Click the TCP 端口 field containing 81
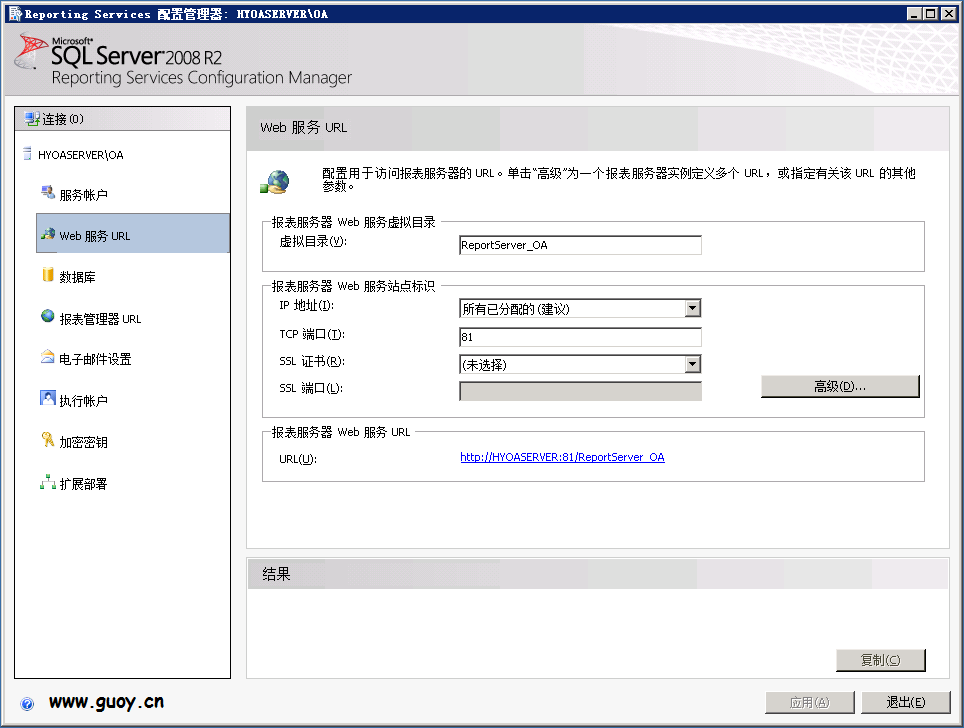Screen dimensions: 964x728 point(580,336)
